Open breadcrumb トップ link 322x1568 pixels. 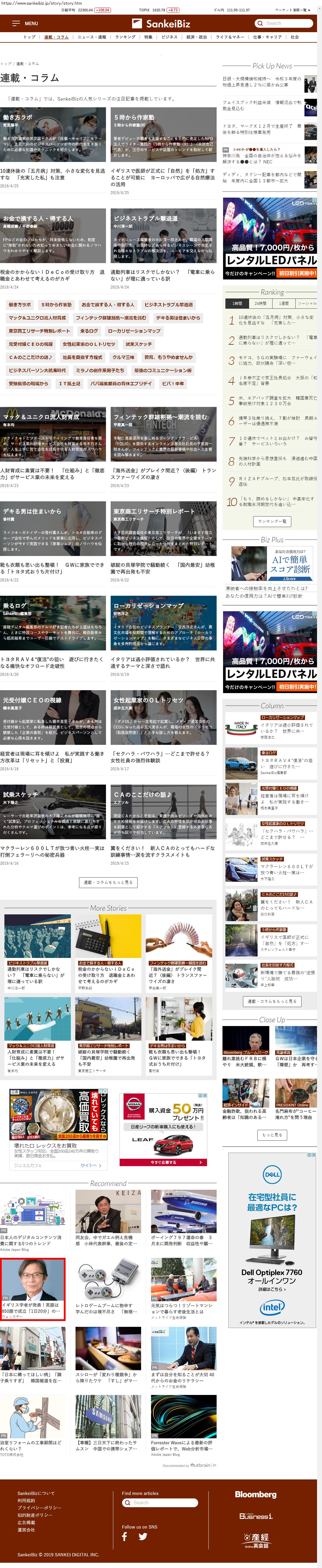coord(6,64)
